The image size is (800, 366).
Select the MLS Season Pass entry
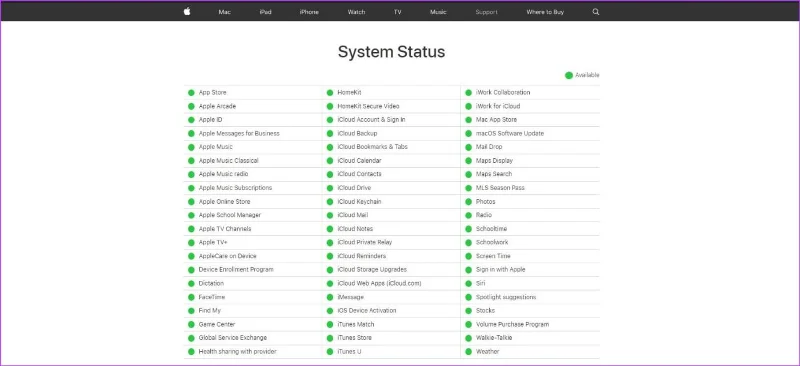coord(500,188)
